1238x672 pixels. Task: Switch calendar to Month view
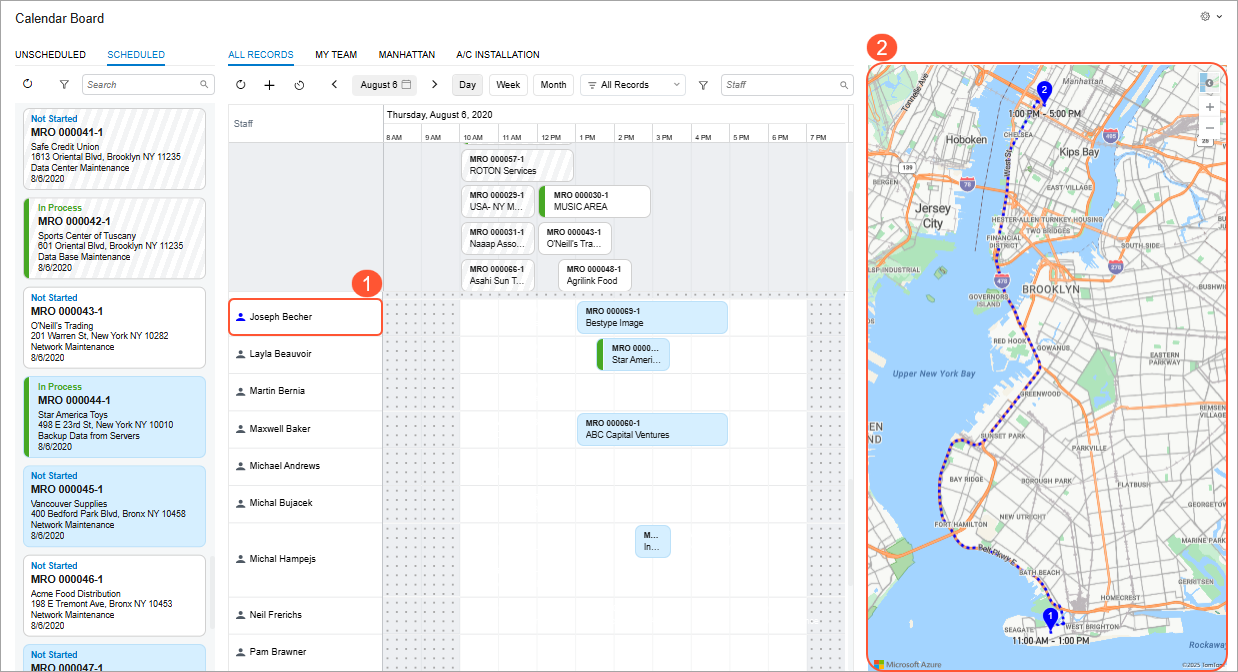pyautogui.click(x=553, y=85)
